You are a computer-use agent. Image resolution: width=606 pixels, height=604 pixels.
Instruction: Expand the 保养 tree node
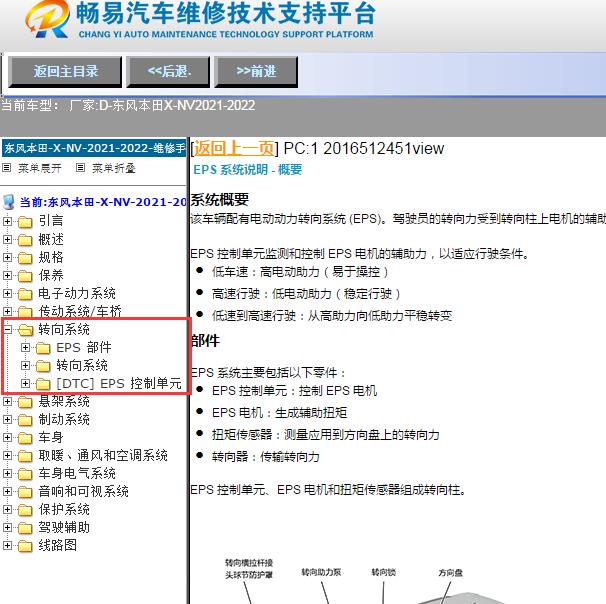point(7,275)
